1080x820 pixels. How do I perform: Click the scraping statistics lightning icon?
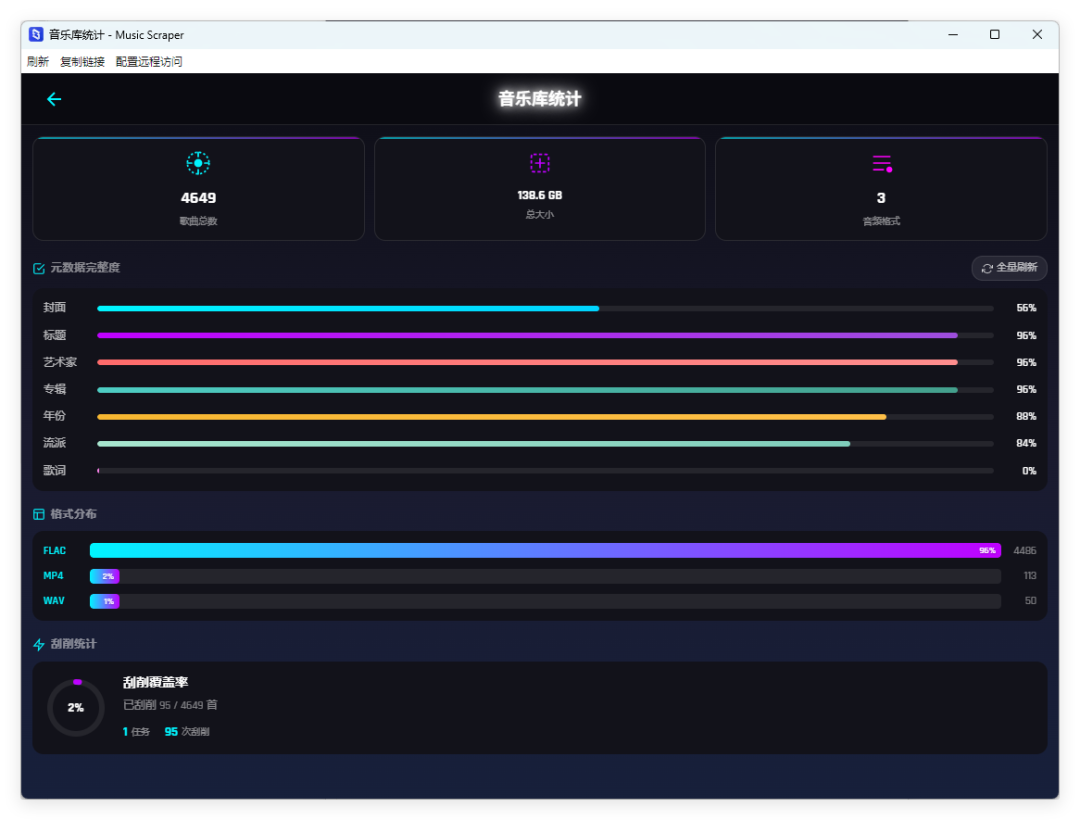(x=39, y=644)
